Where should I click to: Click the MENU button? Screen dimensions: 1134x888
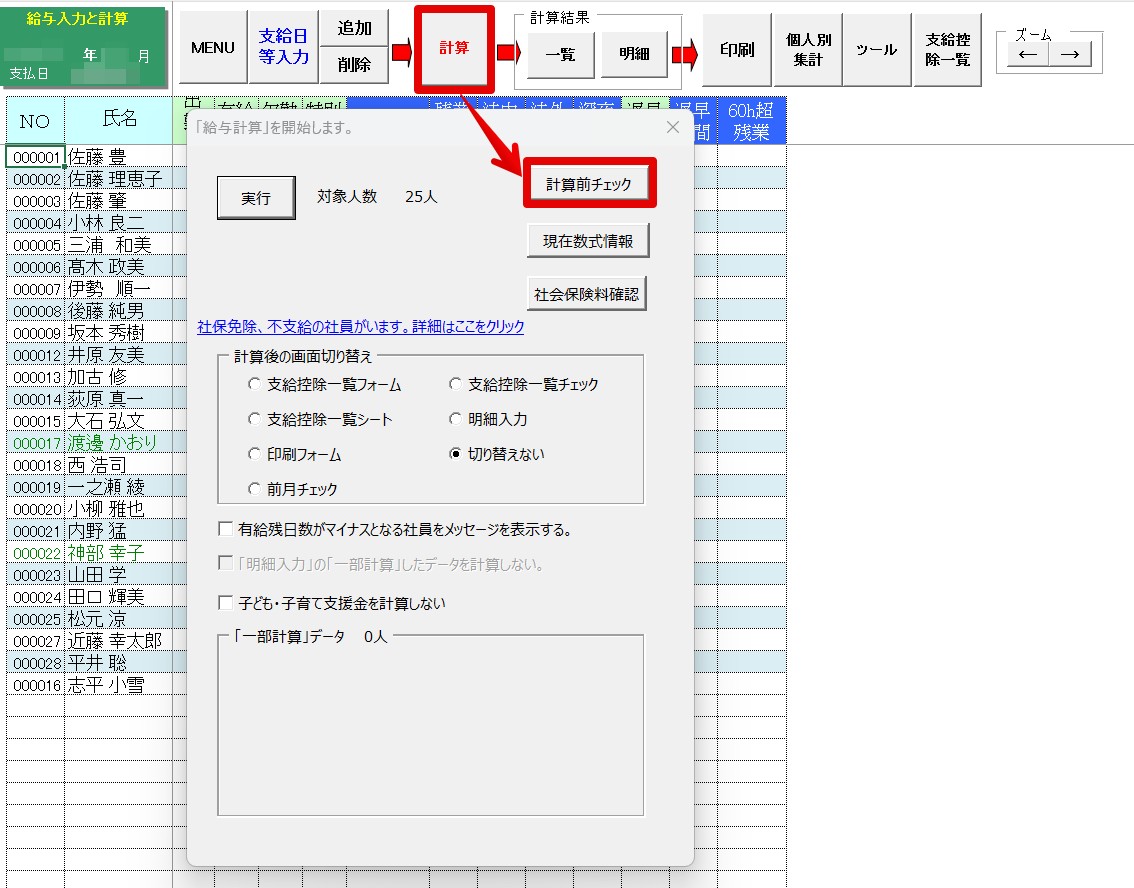coord(213,48)
